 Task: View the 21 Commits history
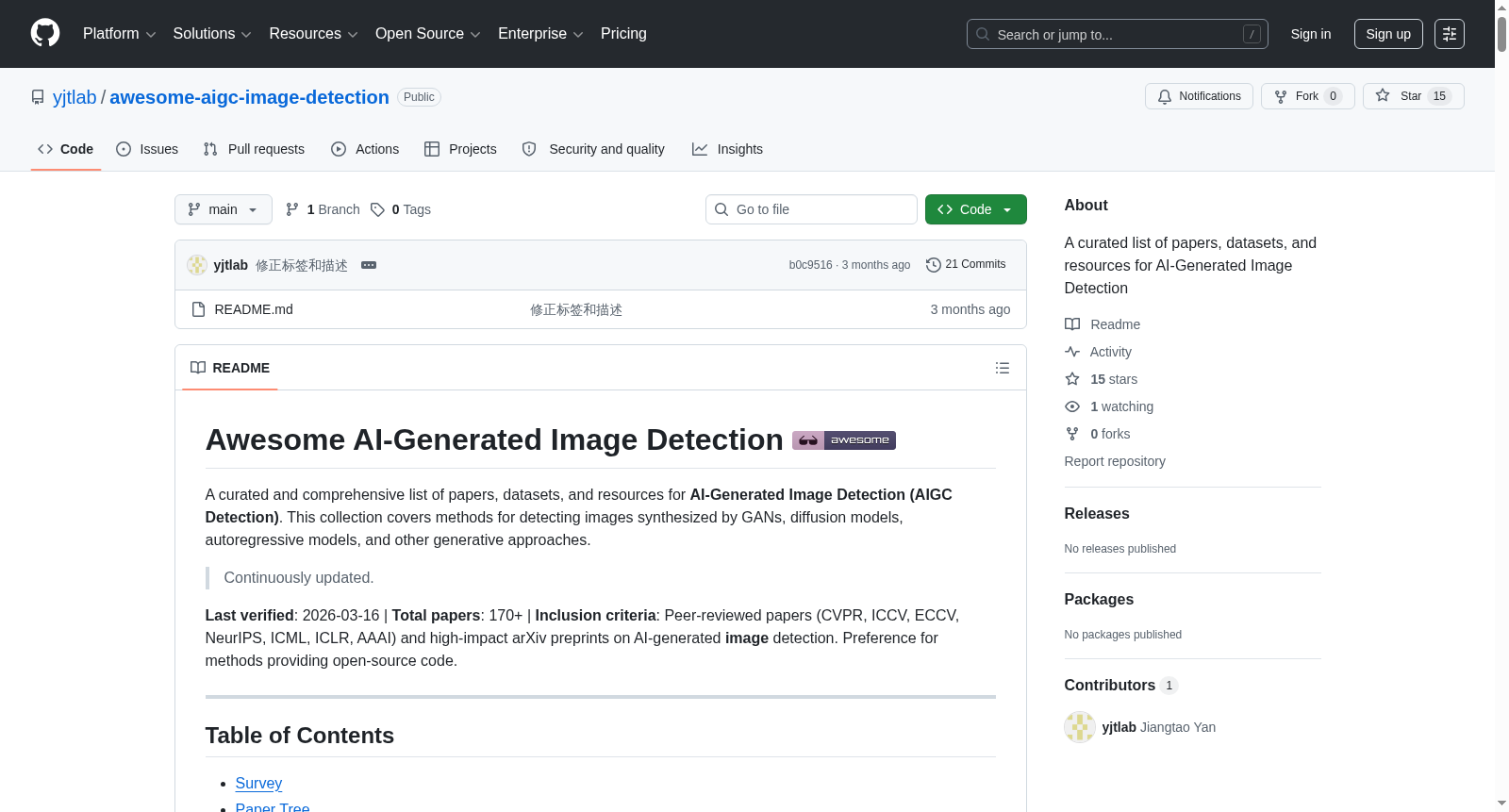click(966, 264)
